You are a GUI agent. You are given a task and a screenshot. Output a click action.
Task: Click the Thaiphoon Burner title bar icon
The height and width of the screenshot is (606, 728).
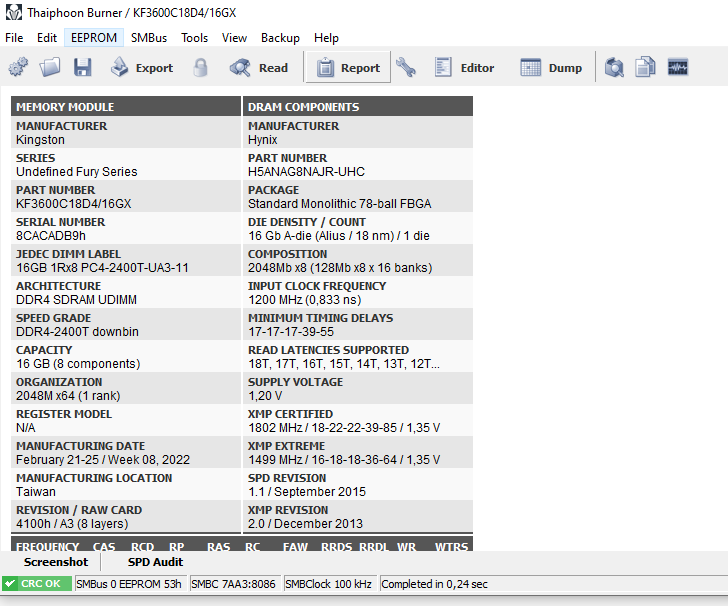pyautogui.click(x=13, y=13)
